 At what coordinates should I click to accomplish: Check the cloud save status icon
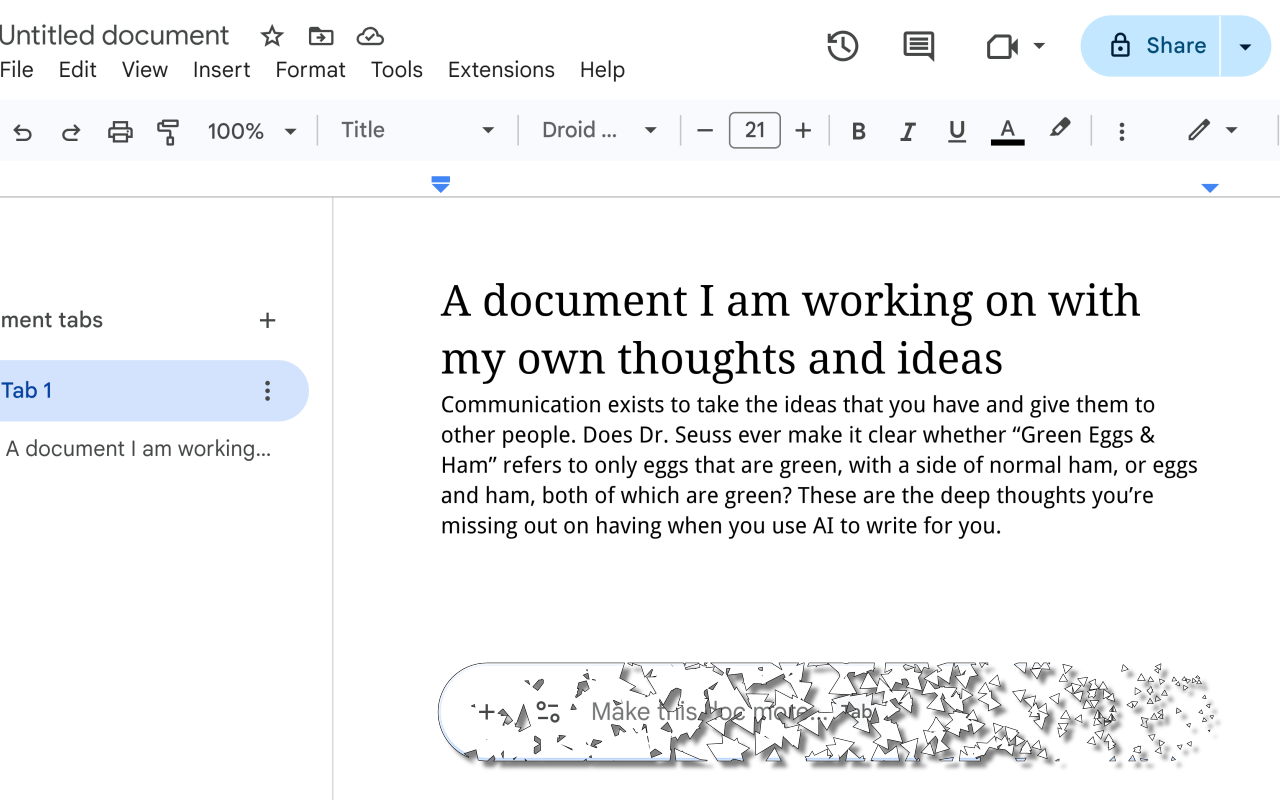(x=370, y=36)
